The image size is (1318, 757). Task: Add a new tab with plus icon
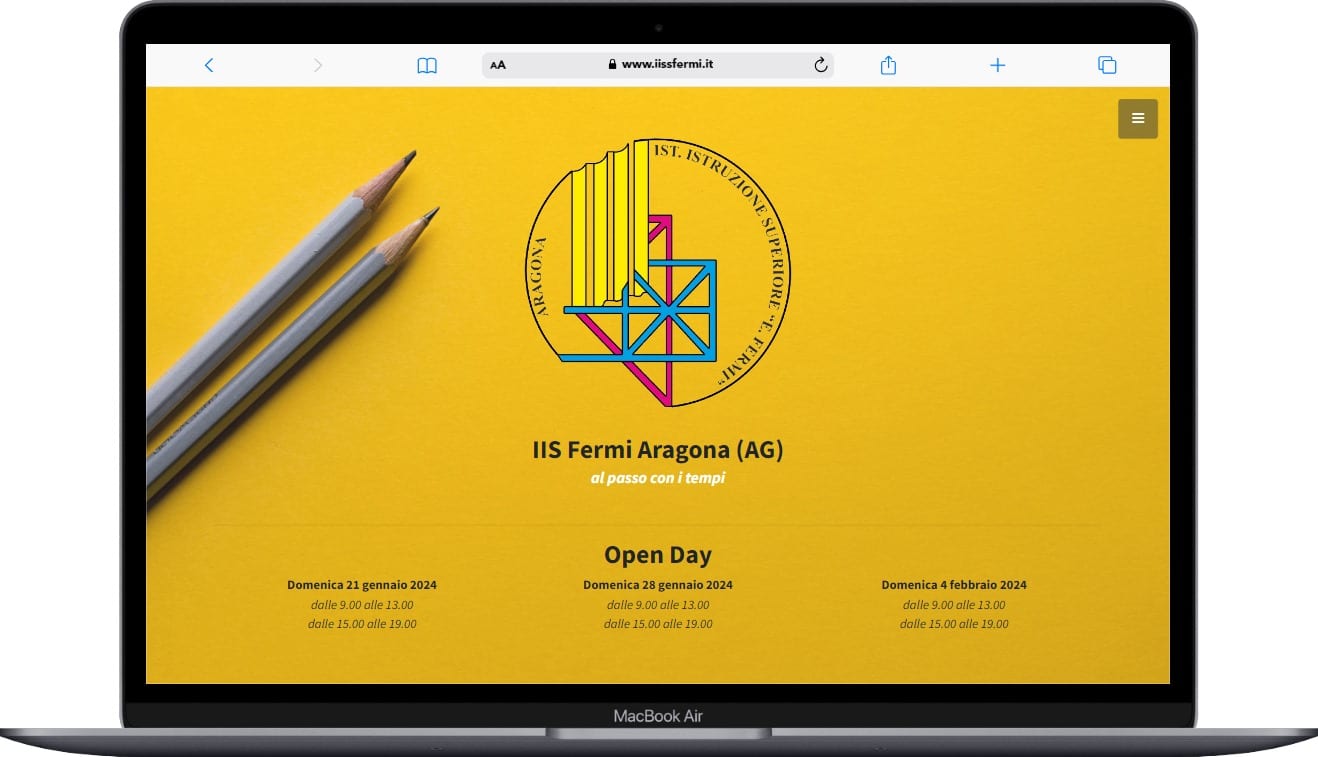[x=997, y=65]
